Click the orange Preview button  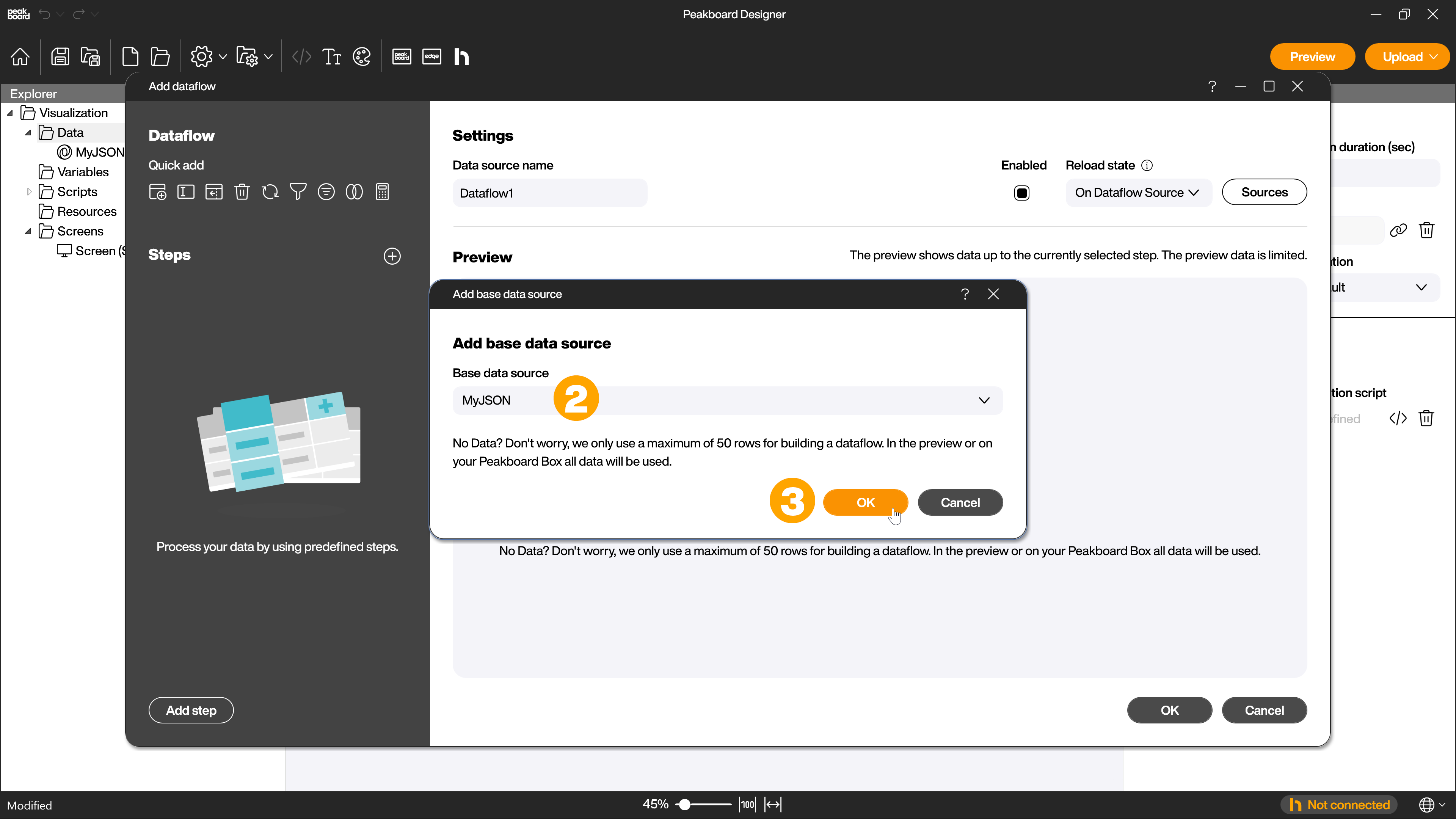click(1312, 56)
